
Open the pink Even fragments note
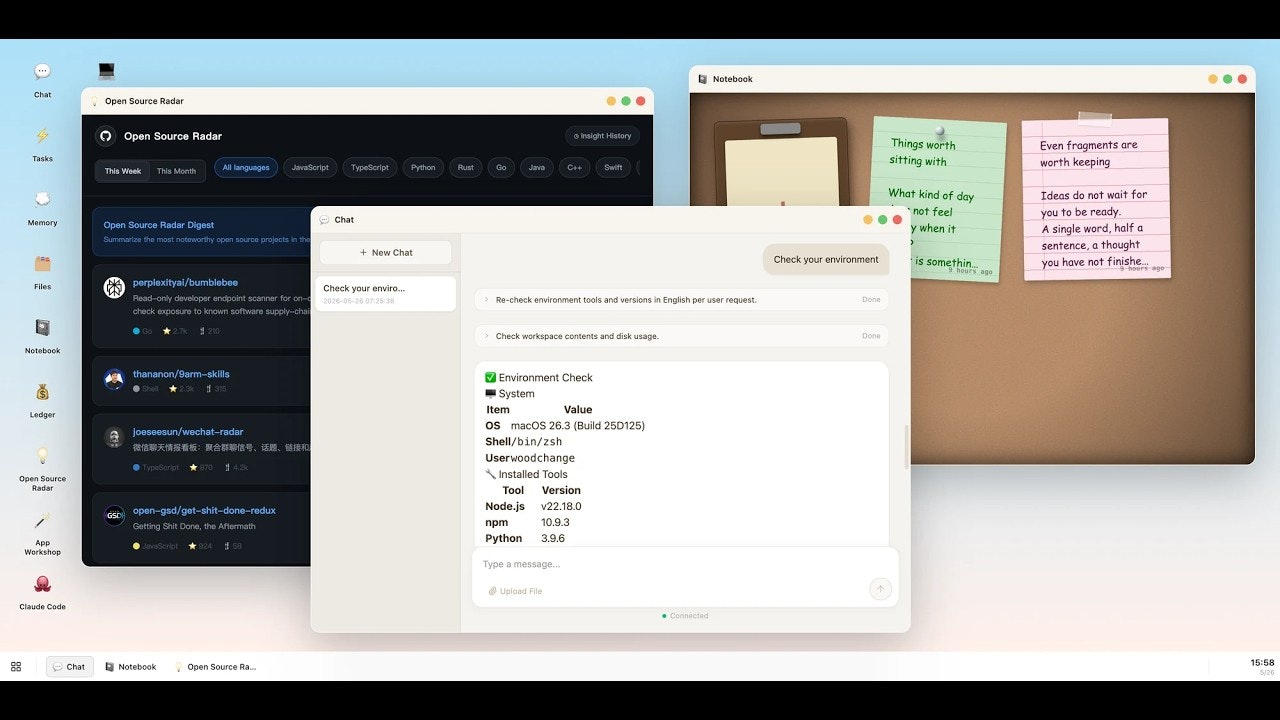point(1096,199)
